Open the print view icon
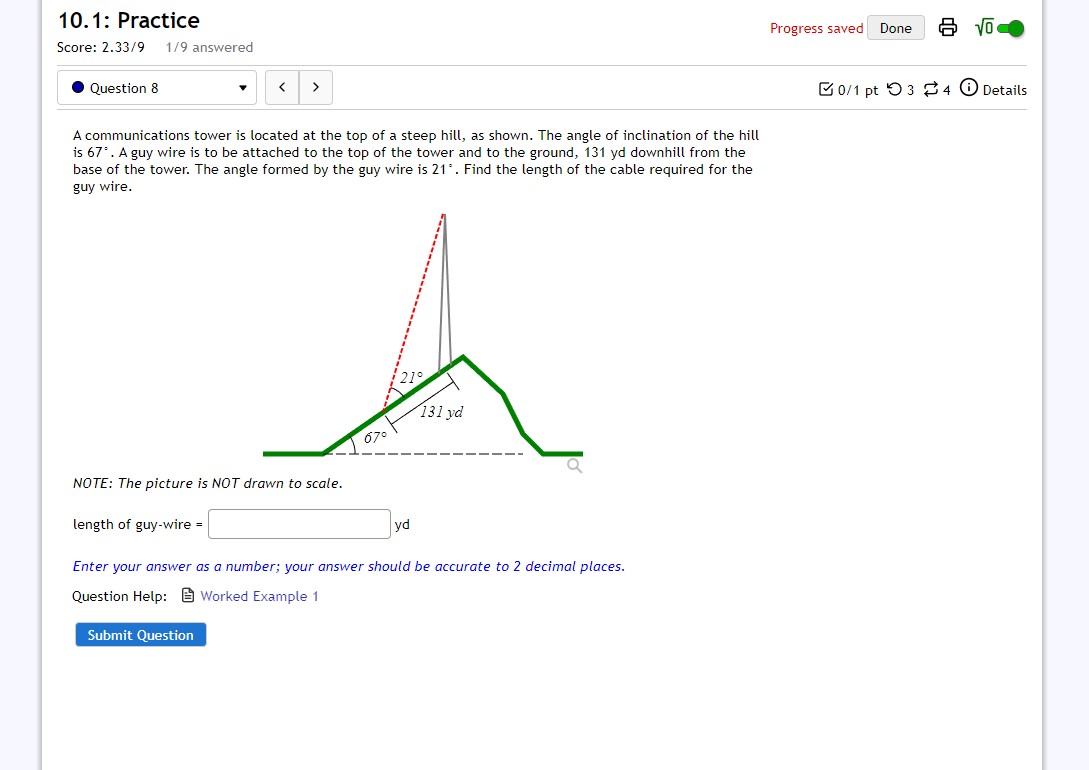This screenshot has width=1089, height=770. (947, 27)
